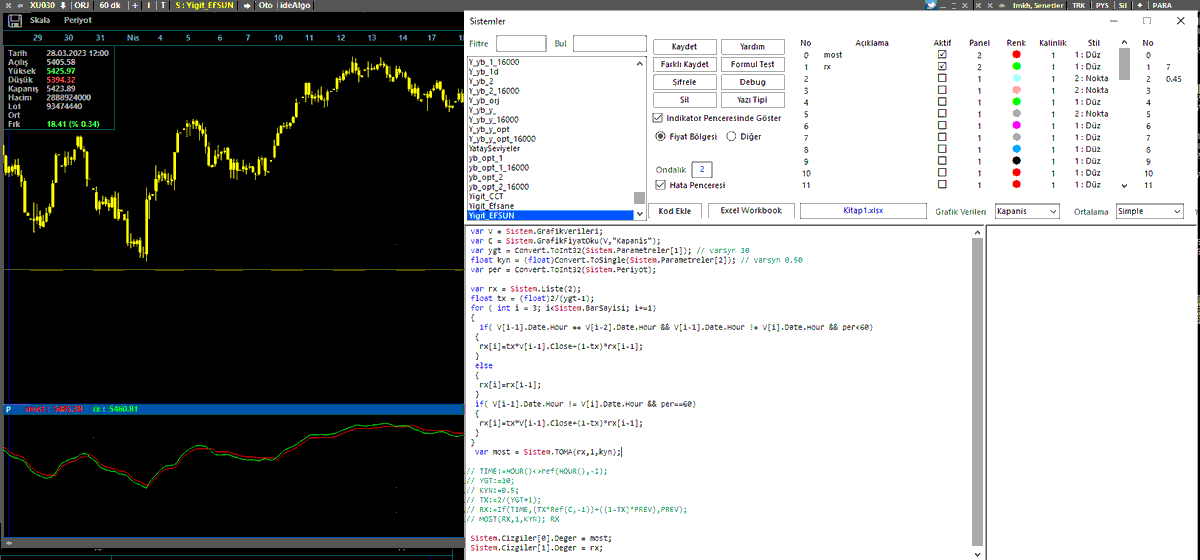Click the PARA button in top bar
The width and height of the screenshot is (1200, 560).
pos(1162,5)
